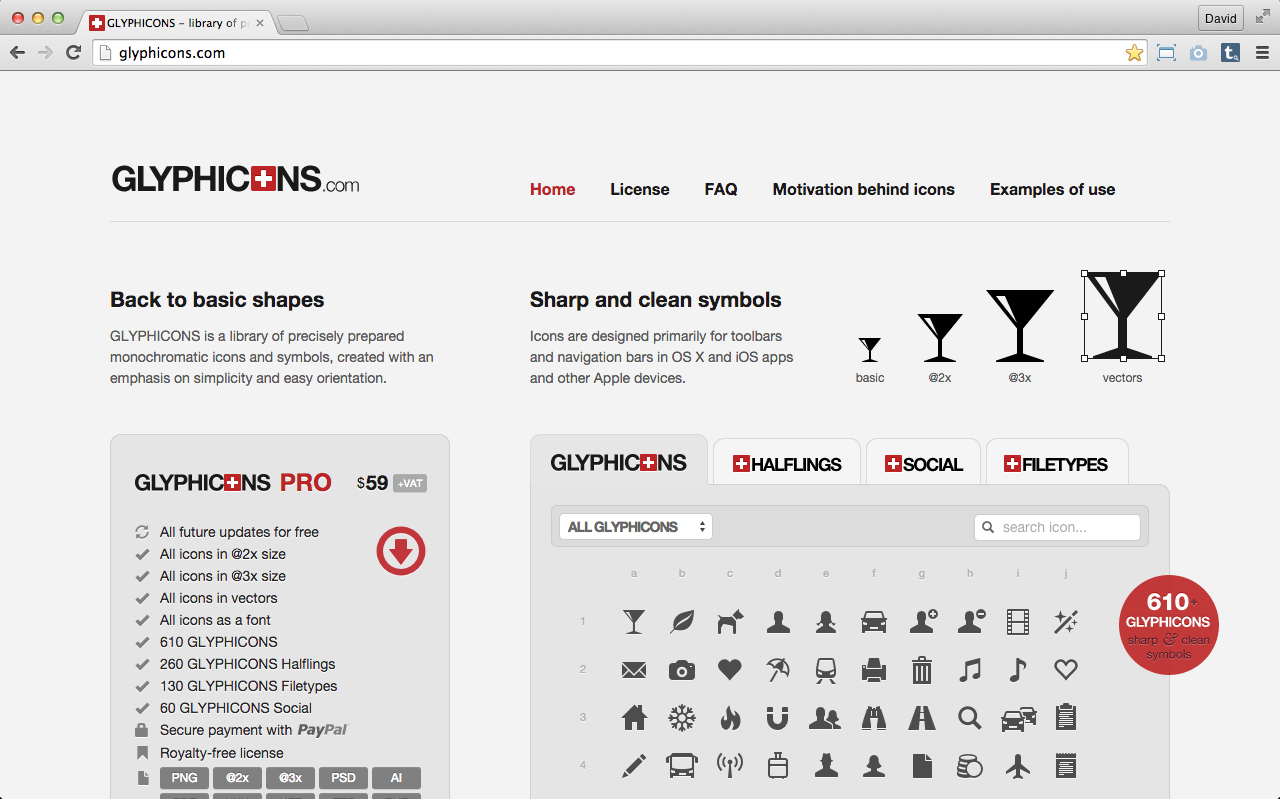Click the camera glyph icon in the grid
Viewport: 1280px width, 799px height.
(682, 670)
